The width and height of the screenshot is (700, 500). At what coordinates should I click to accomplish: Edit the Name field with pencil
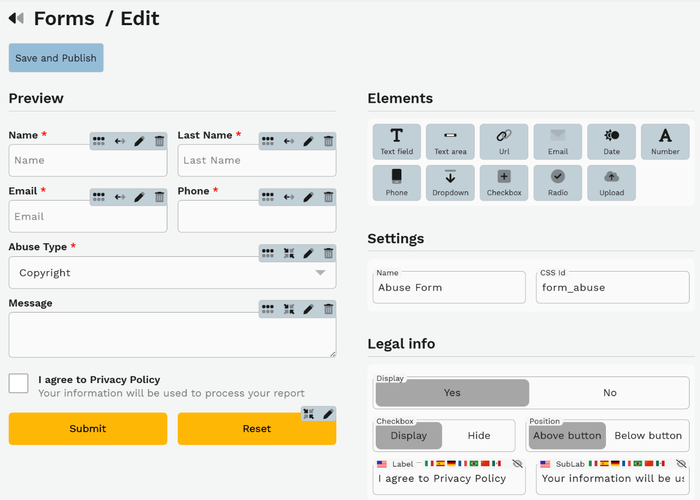(x=139, y=141)
